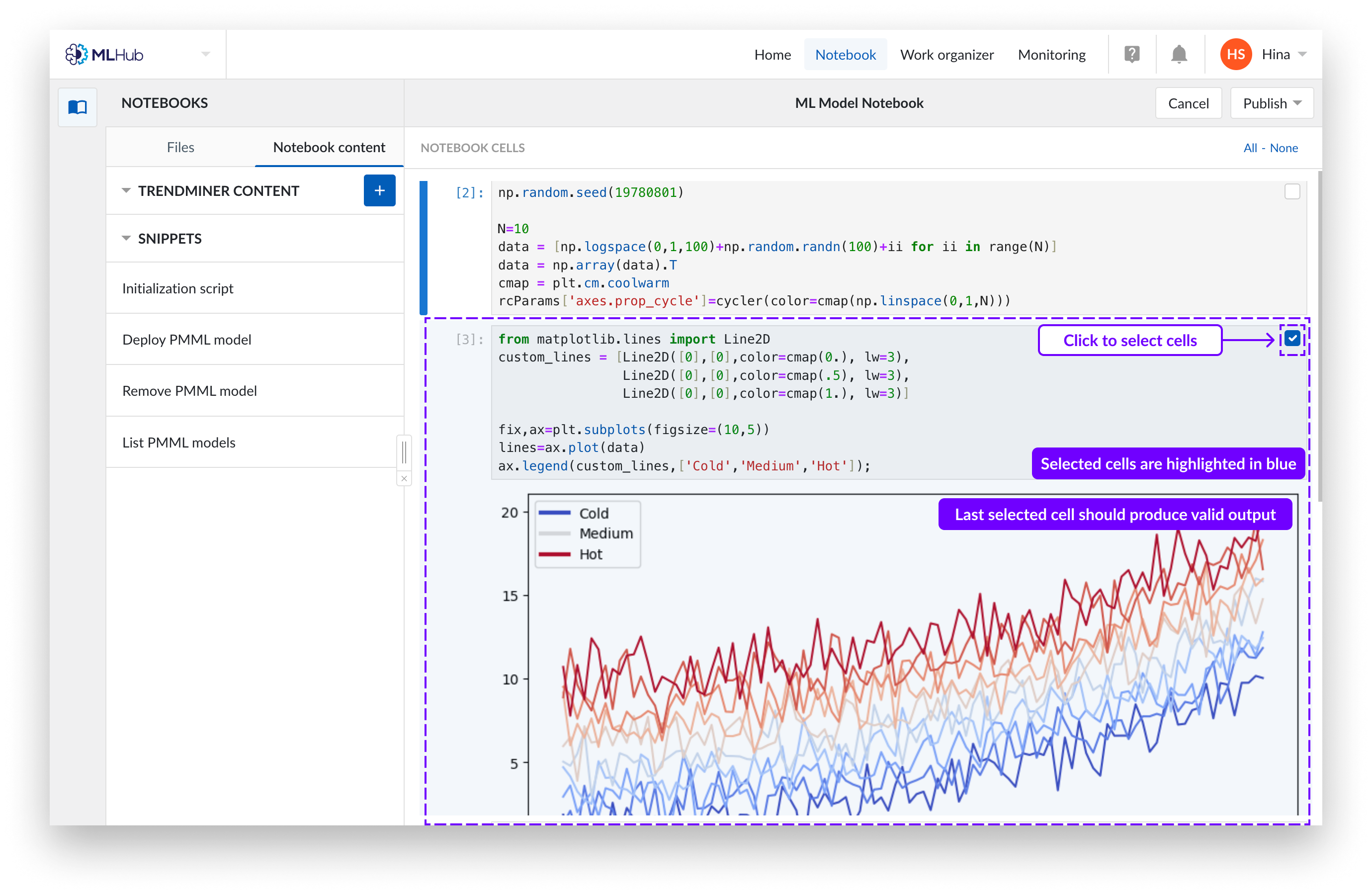Click the Cancel button
The image size is (1372, 895).
1188,103
